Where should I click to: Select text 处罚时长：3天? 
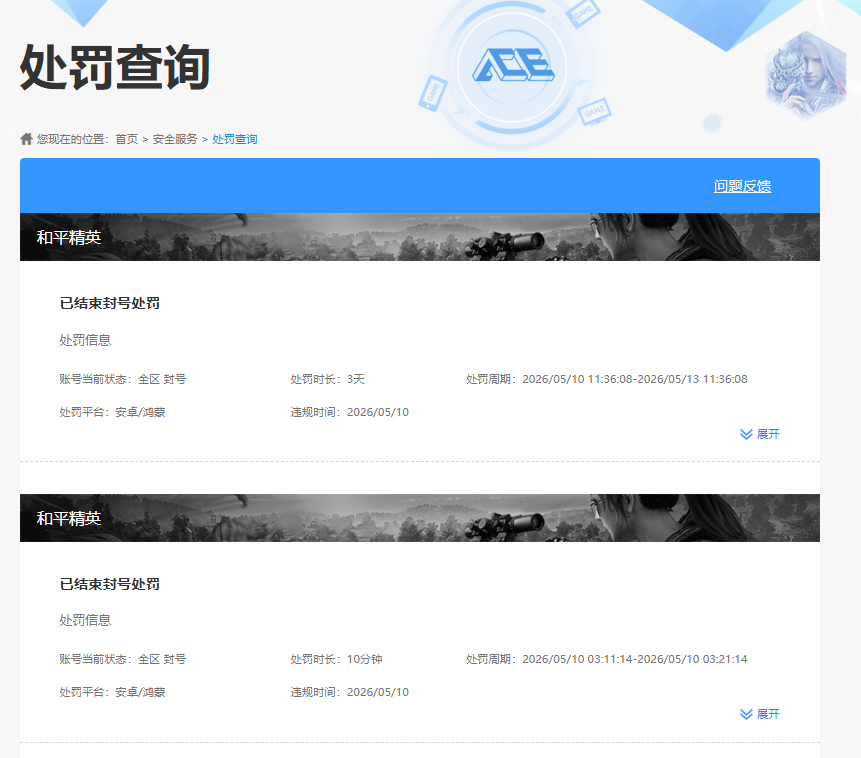tap(327, 379)
